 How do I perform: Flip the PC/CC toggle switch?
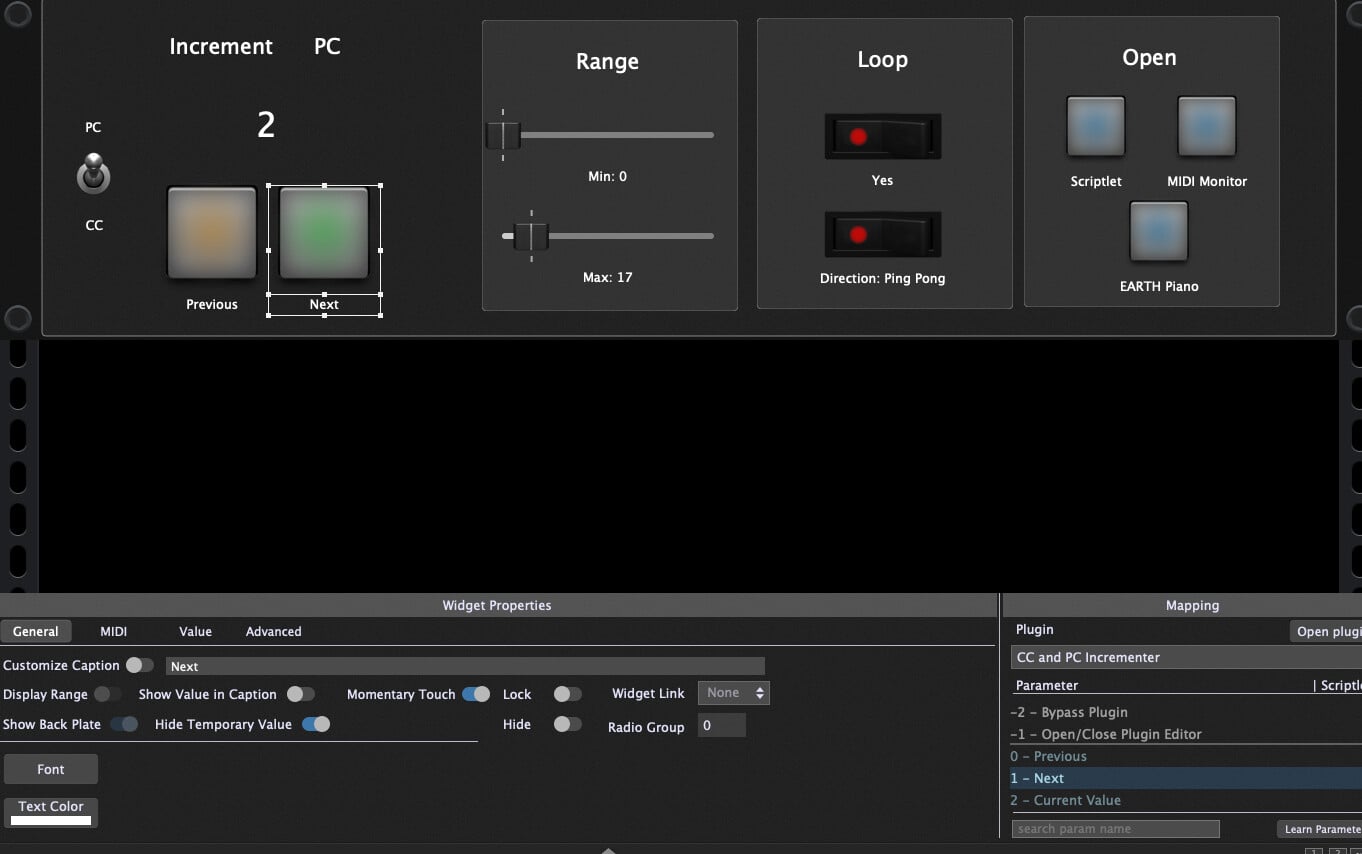(93, 175)
